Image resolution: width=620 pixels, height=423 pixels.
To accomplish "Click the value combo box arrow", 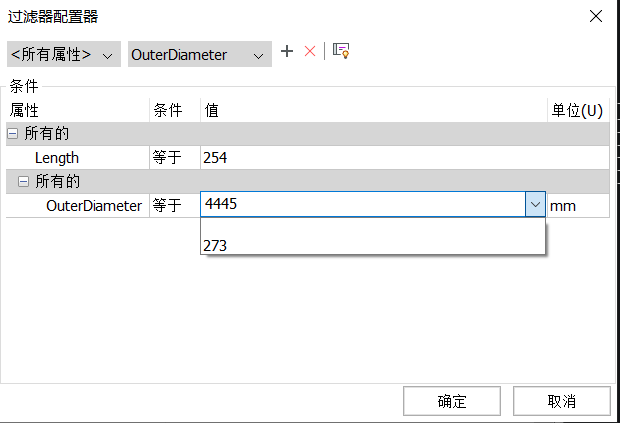I will 535,204.
